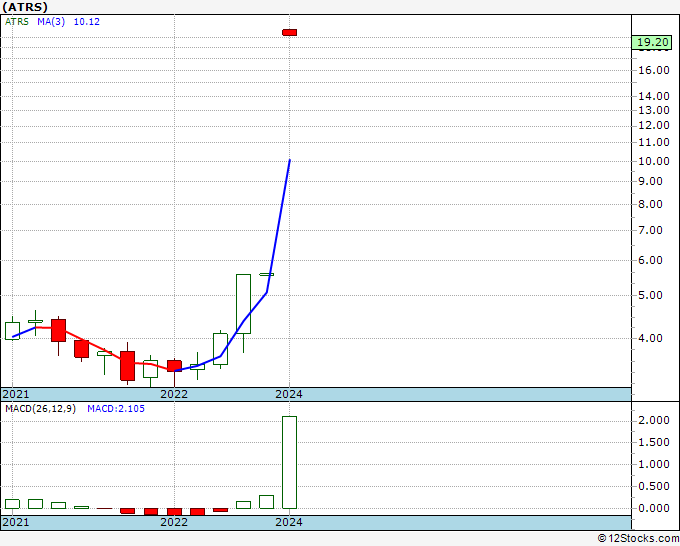Click the 1.000 MACD axis label
The image size is (680, 546).
tap(654, 464)
